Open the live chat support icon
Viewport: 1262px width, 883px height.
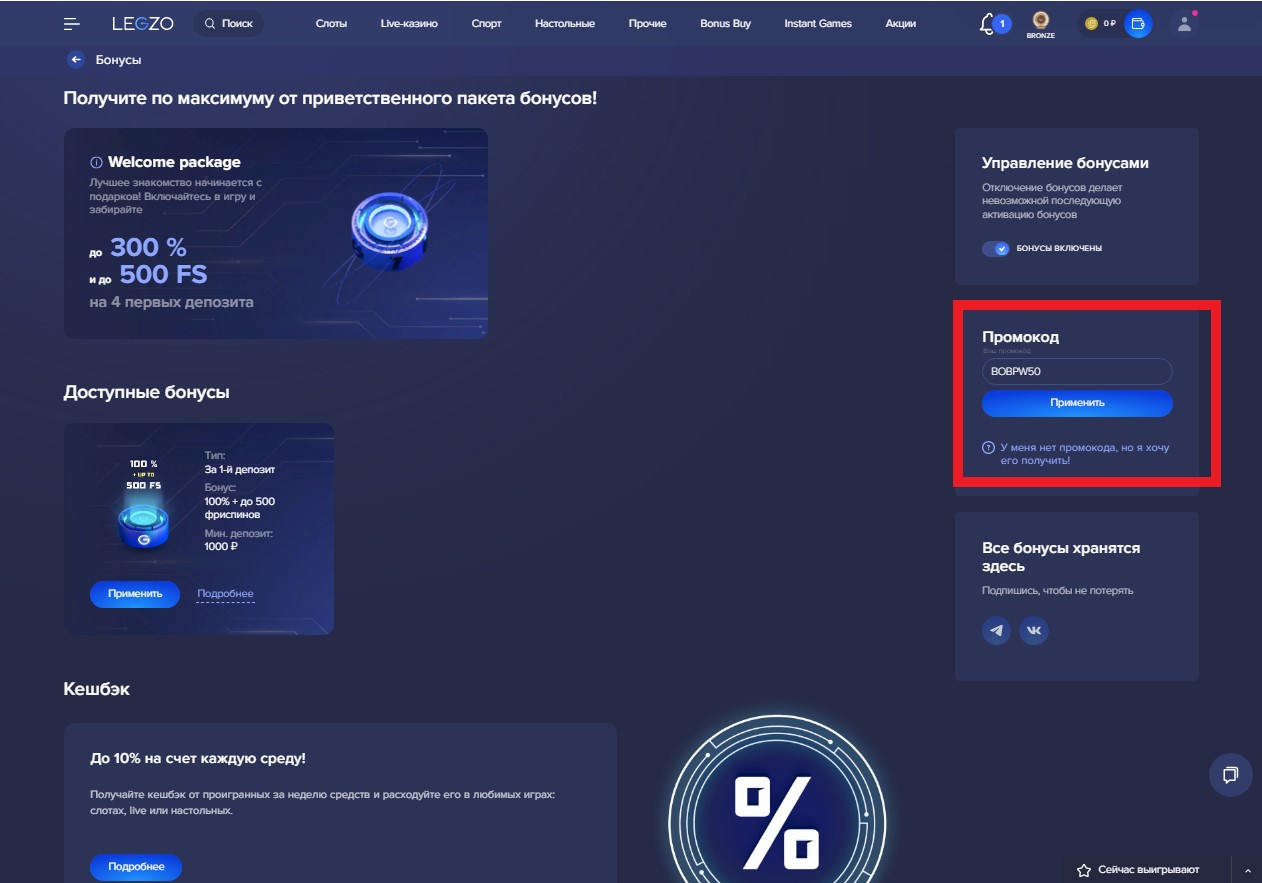tap(1230, 775)
